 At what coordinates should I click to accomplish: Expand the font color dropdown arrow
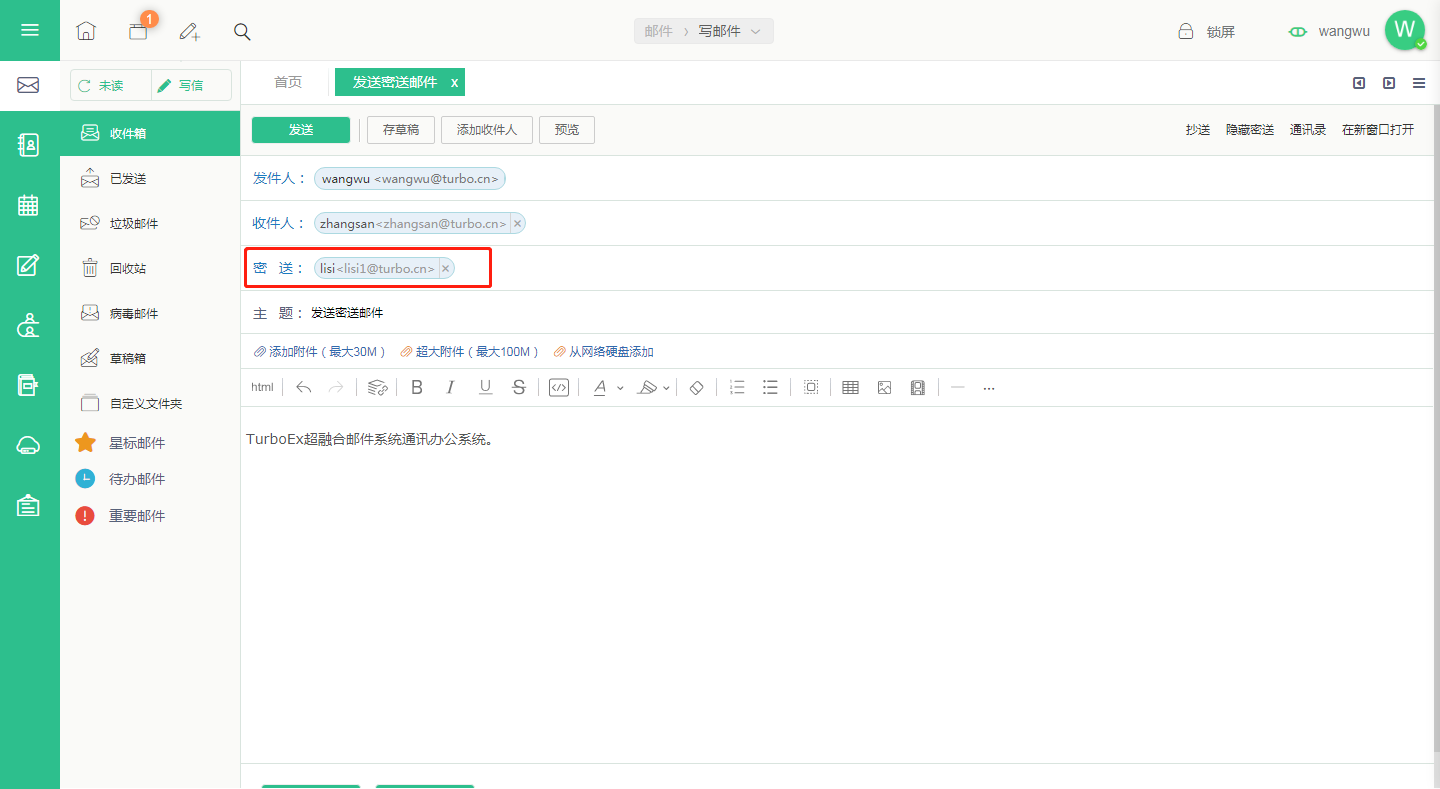click(x=620, y=388)
